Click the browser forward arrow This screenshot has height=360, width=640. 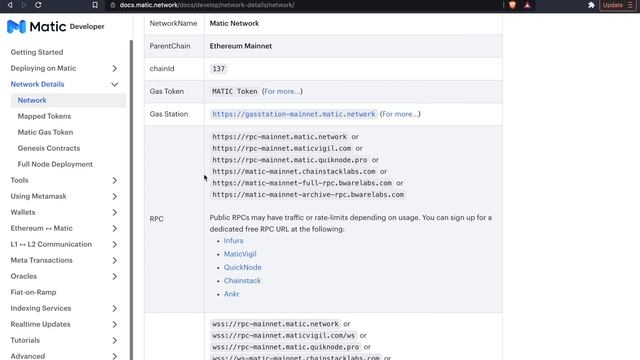(x=24, y=5)
